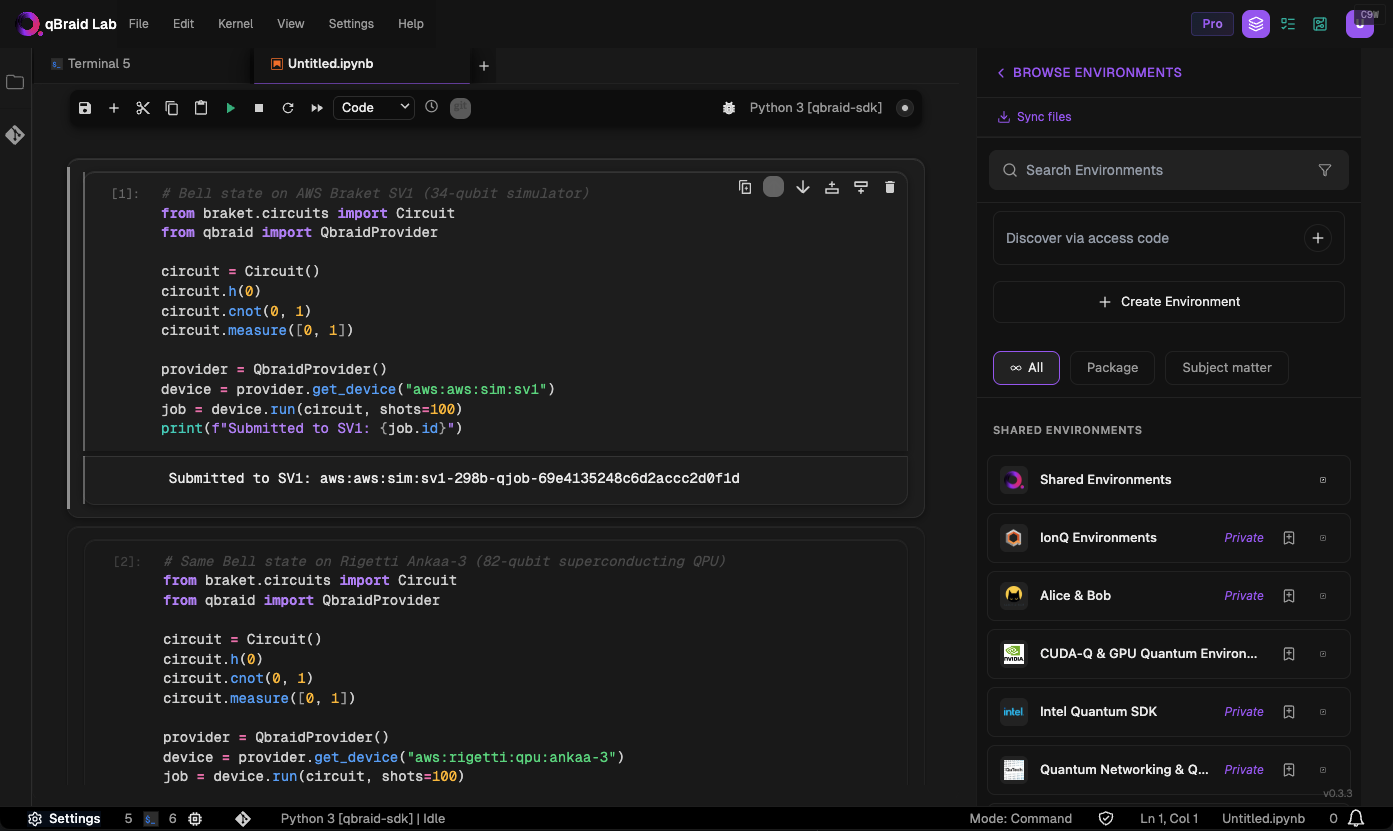Image resolution: width=1393 pixels, height=831 pixels.
Task: Expand the Shared Environments row
Action: click(x=1323, y=480)
